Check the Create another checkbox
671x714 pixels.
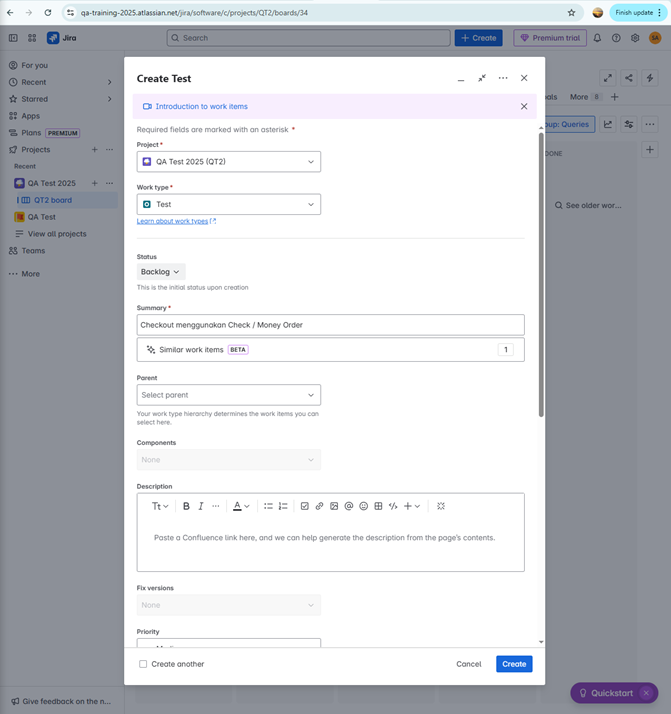pyautogui.click(x=143, y=664)
